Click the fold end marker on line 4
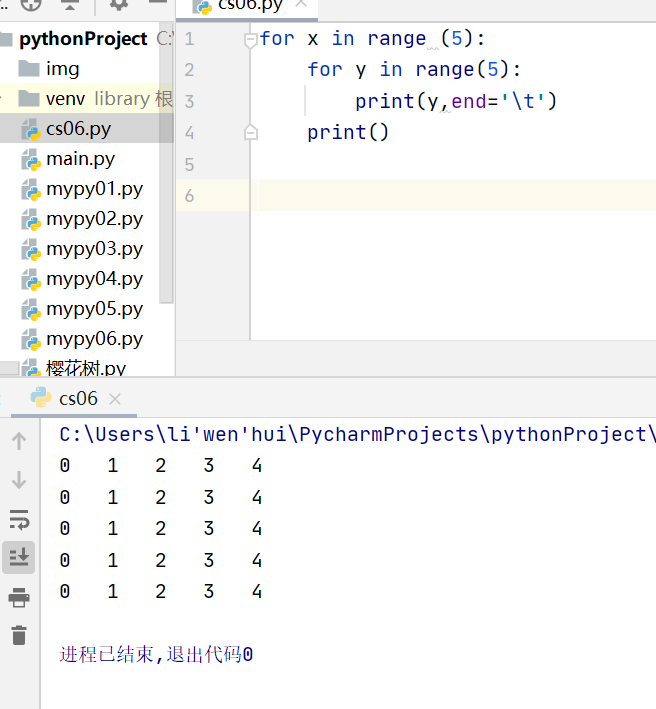 [250, 133]
